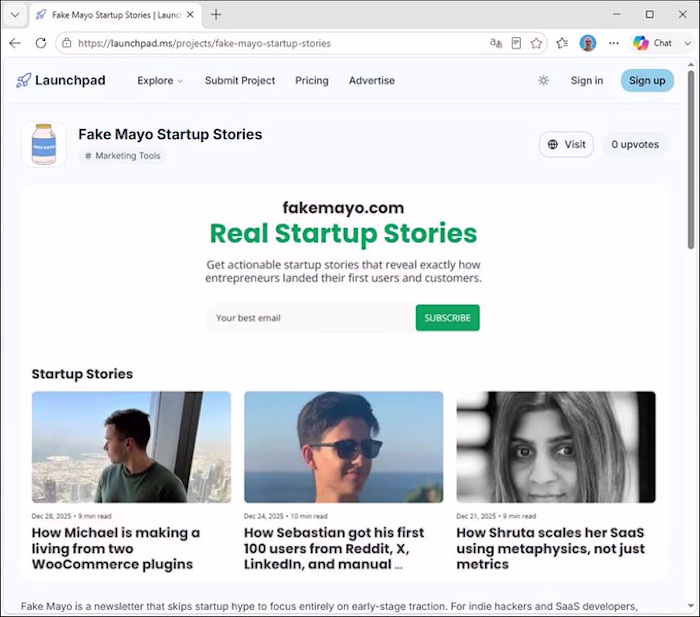Open new browser tab with plus icon

pyautogui.click(x=216, y=15)
